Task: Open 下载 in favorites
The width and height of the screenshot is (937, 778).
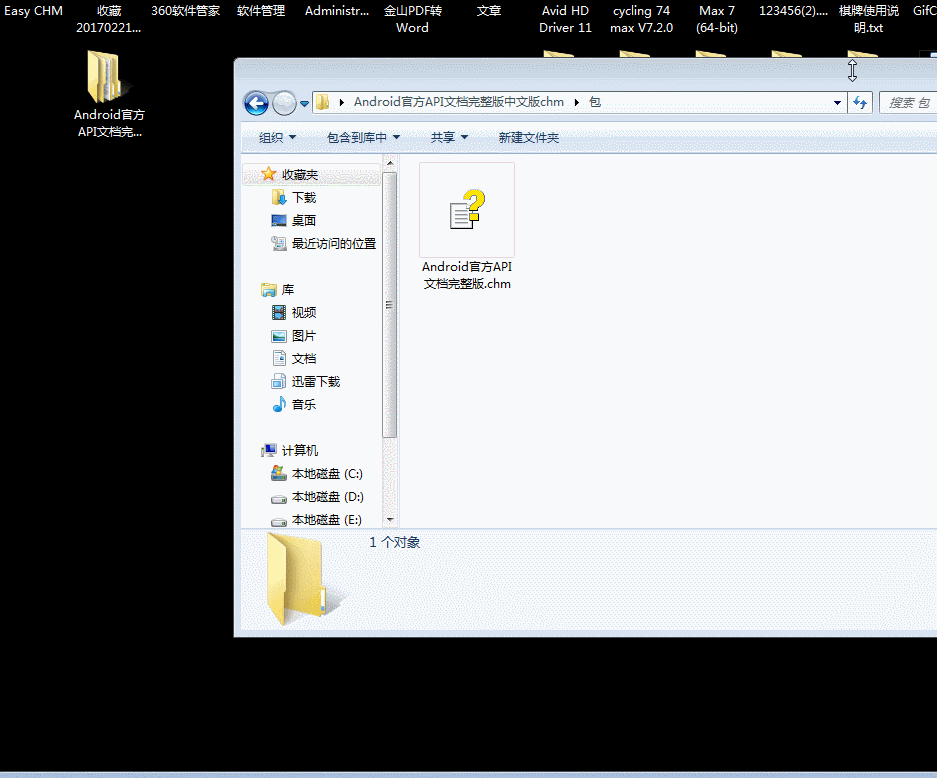Action: pyautogui.click(x=304, y=197)
